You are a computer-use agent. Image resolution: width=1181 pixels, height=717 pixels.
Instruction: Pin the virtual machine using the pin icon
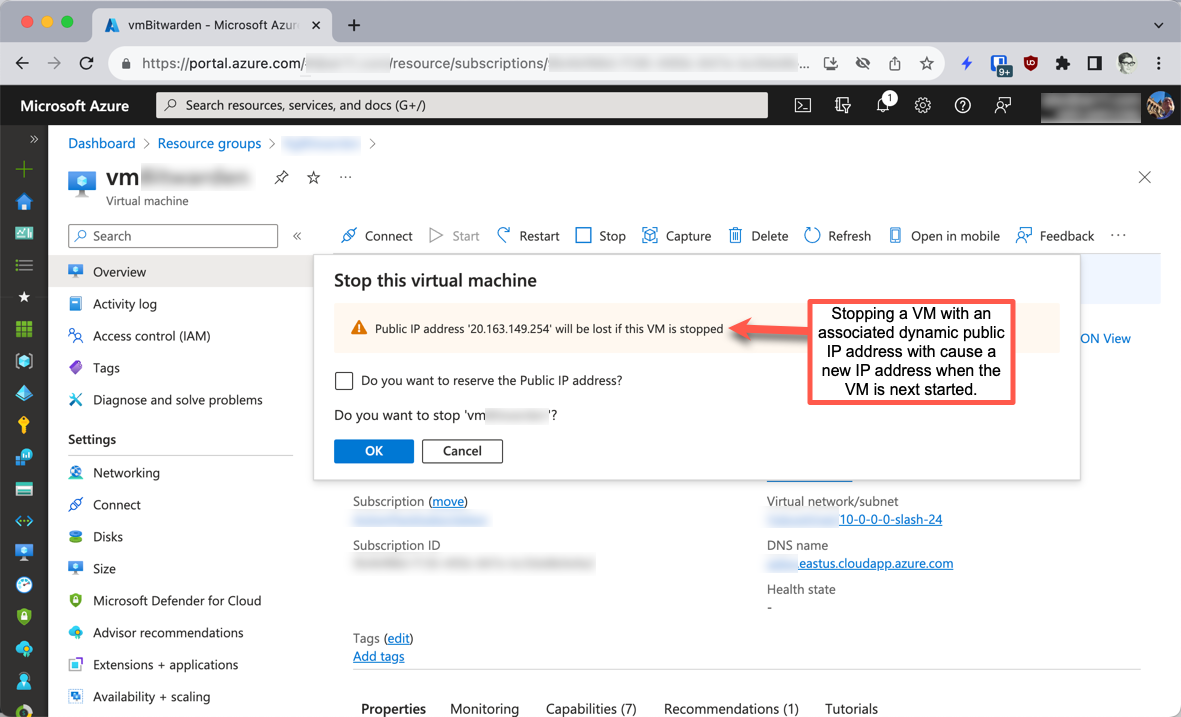[x=281, y=177]
